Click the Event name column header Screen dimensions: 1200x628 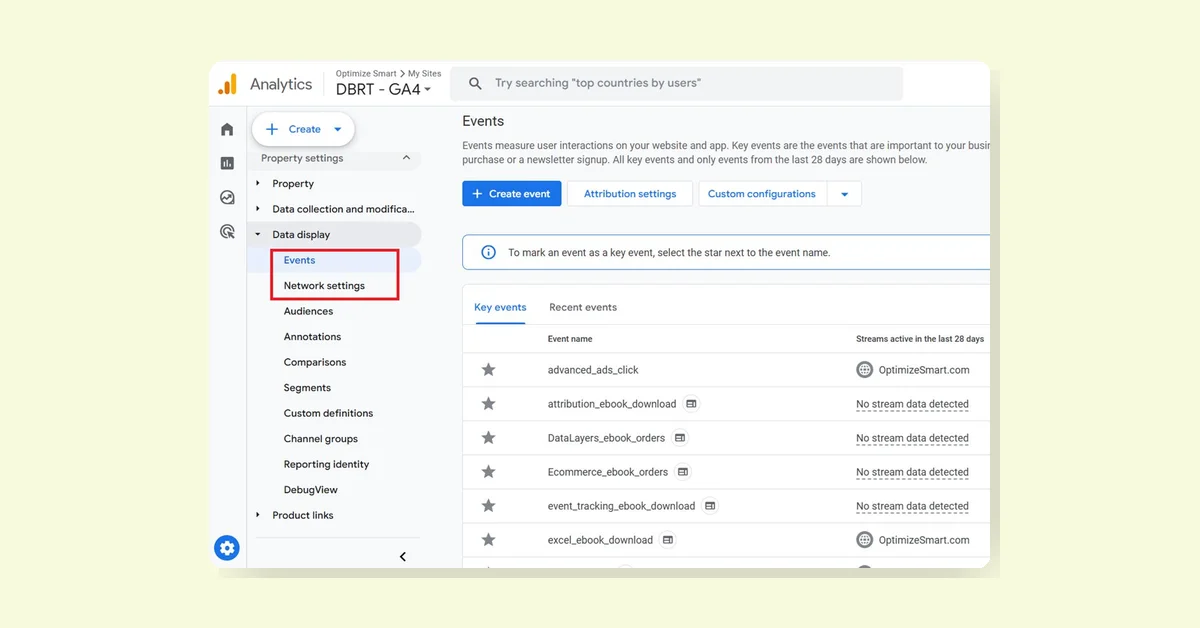pos(570,339)
